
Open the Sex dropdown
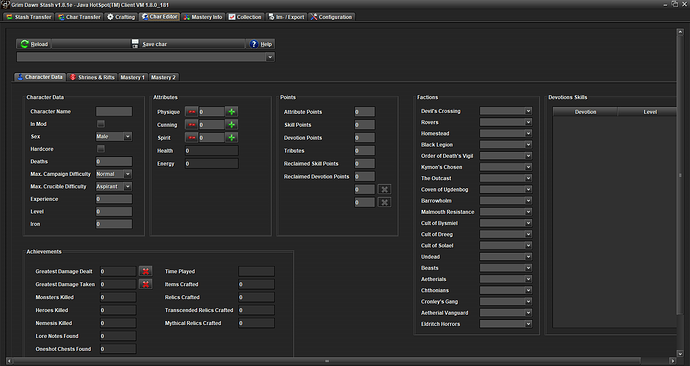click(x=114, y=136)
